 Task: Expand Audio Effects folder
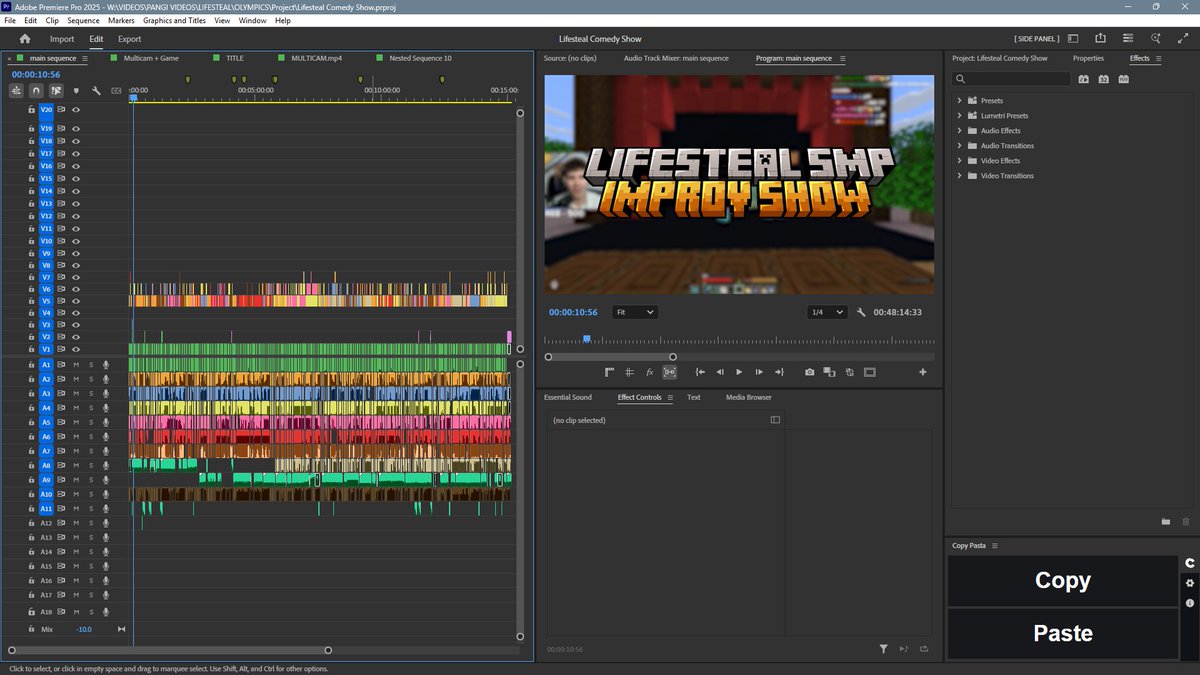coord(959,131)
